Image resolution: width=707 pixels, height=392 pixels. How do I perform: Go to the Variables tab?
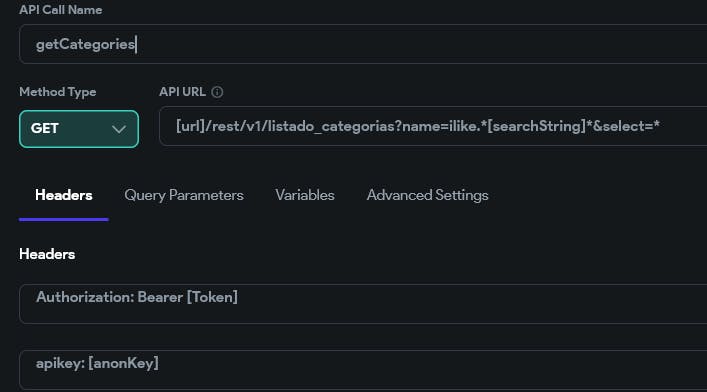coord(305,195)
